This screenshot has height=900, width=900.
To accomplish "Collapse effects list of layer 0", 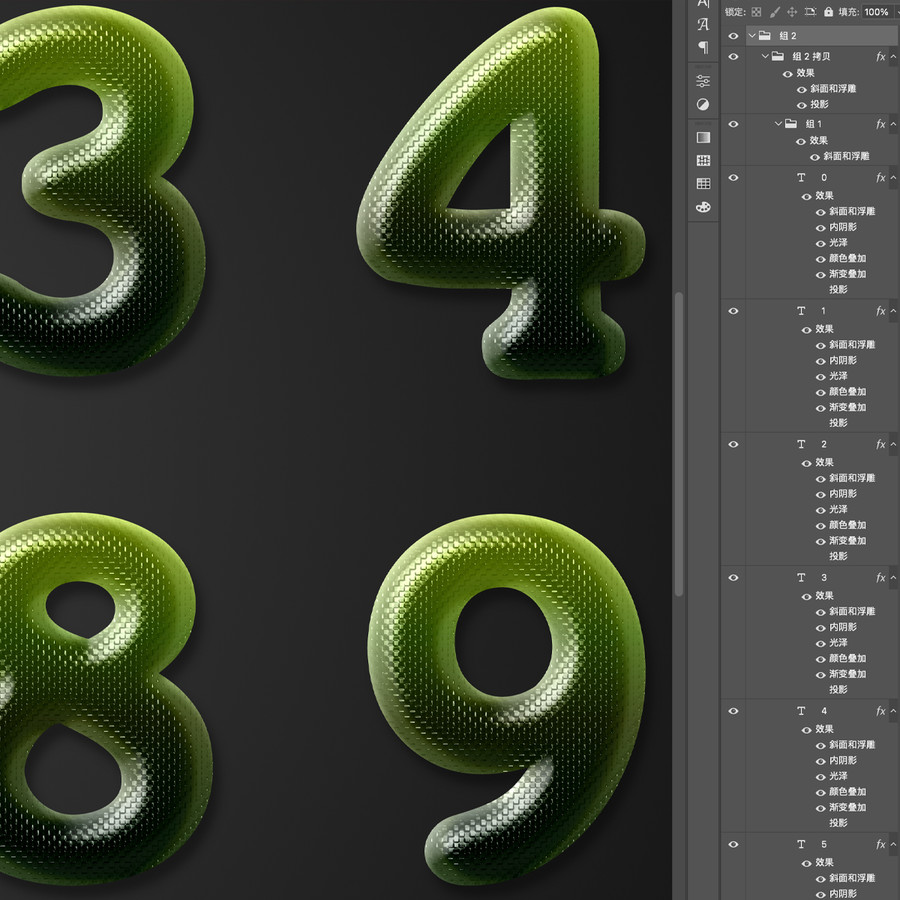I will pos(893,178).
